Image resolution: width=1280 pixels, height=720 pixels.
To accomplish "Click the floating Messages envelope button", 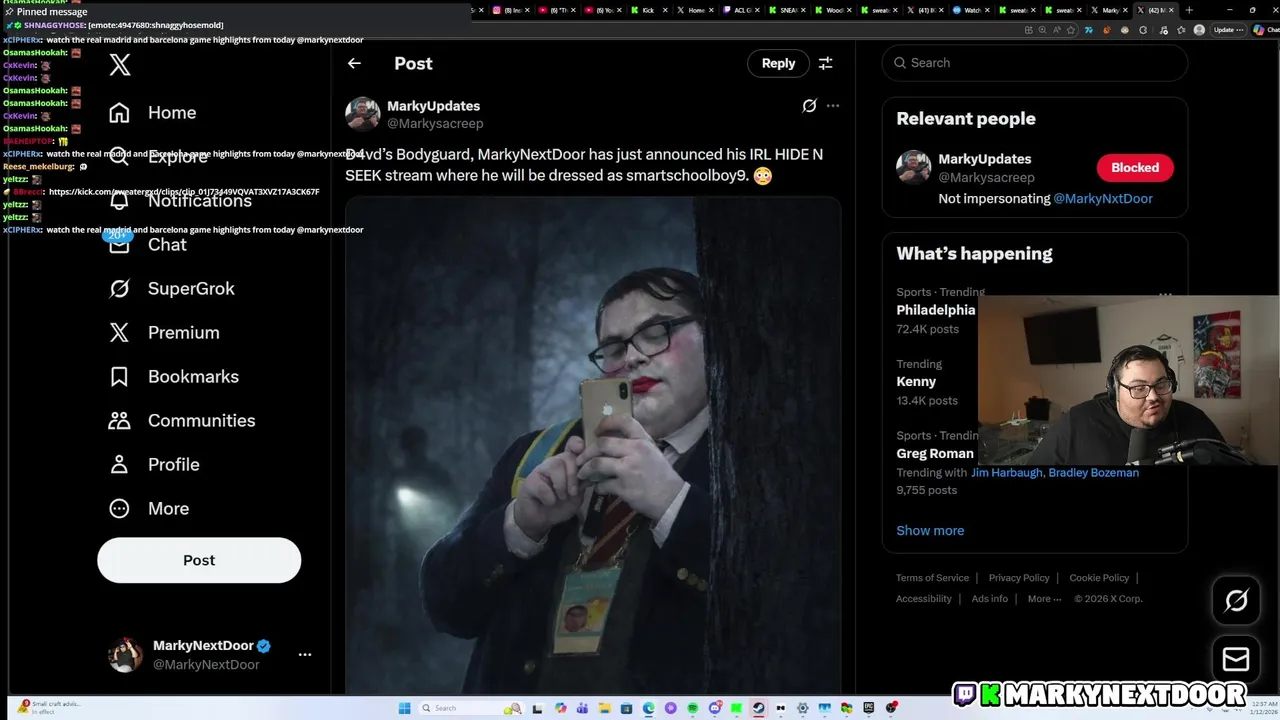I will (x=1236, y=659).
